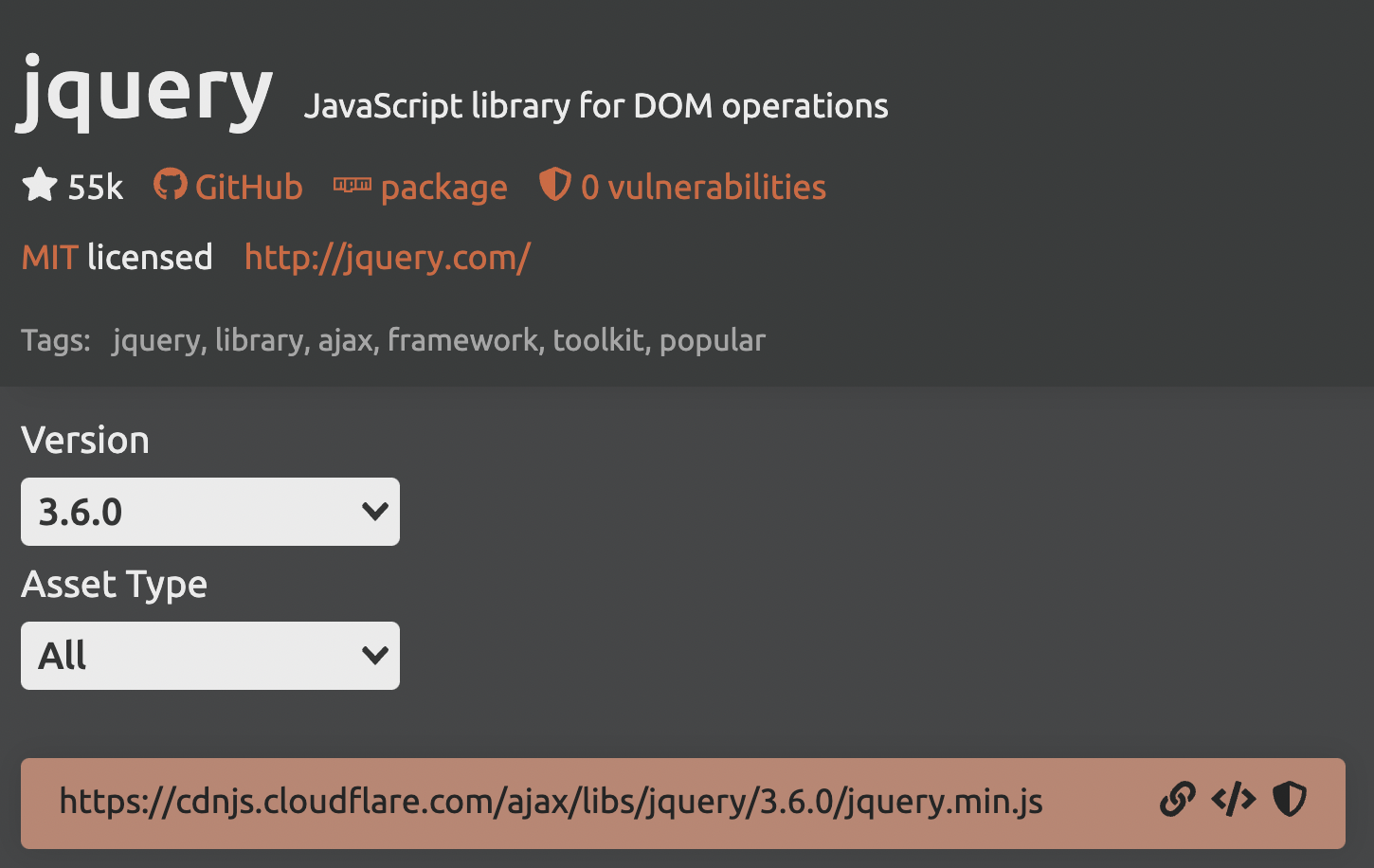Click the JavaScript library for DOM operations description
The image size is (1374, 868).
point(596,106)
